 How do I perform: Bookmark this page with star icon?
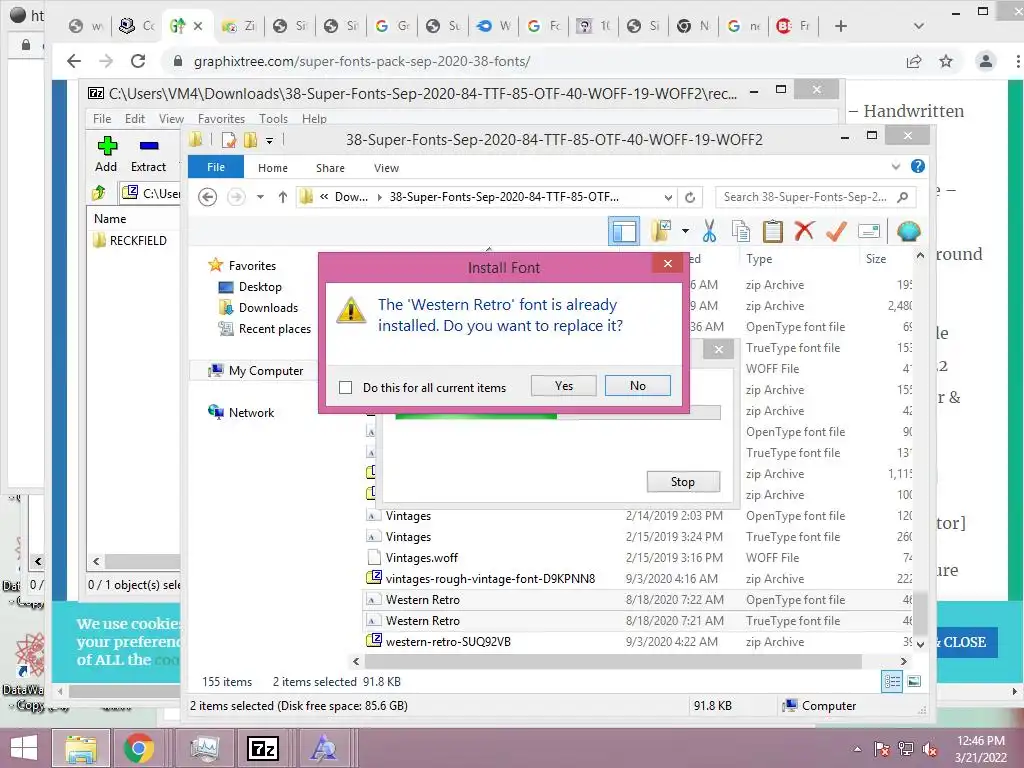coord(946,61)
